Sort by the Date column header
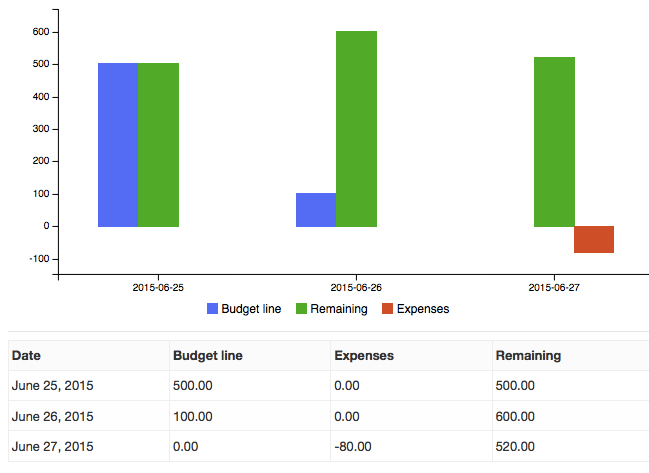649x473 pixels. (26, 355)
